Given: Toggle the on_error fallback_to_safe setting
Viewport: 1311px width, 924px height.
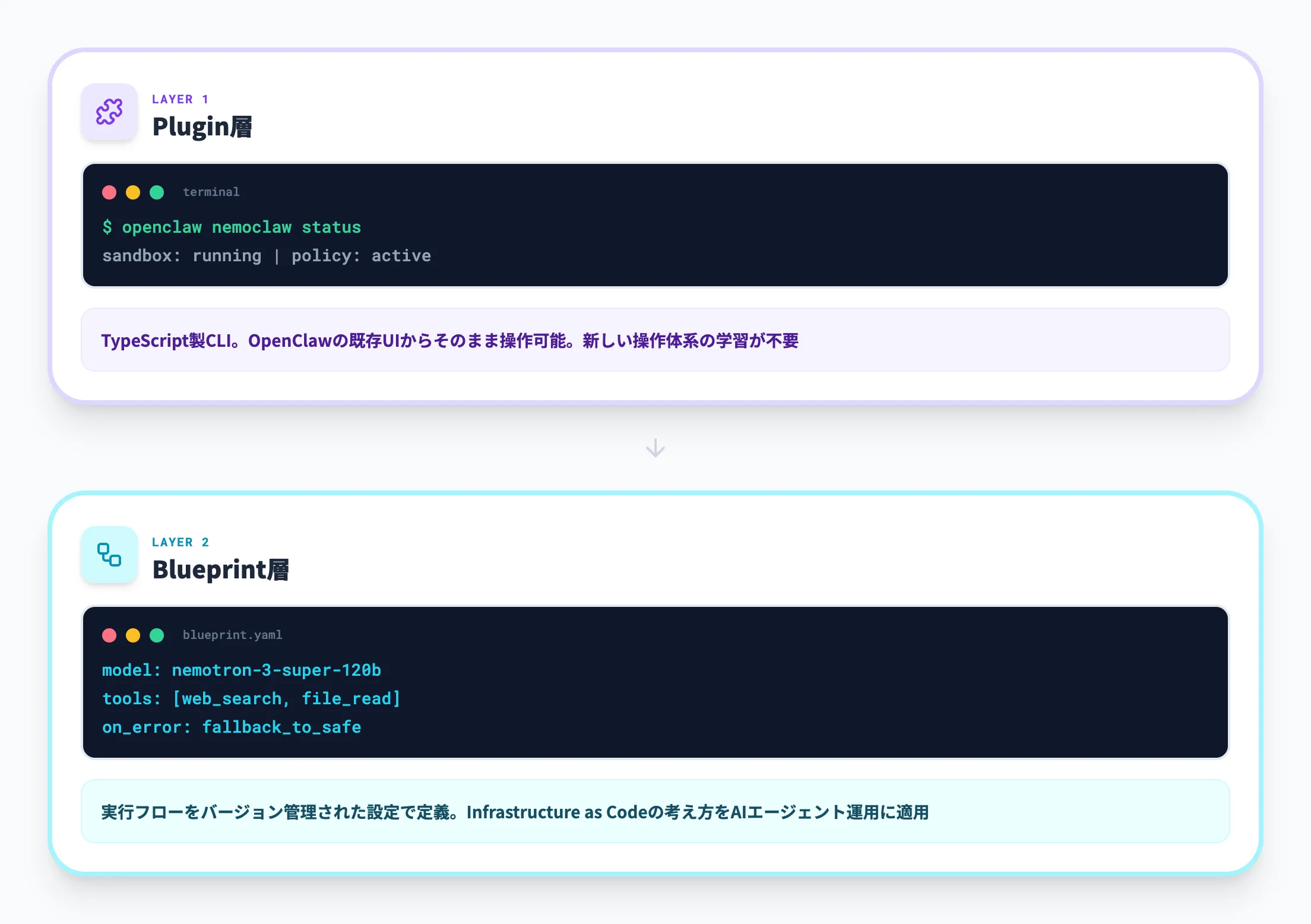Looking at the screenshot, I should tap(231, 727).
